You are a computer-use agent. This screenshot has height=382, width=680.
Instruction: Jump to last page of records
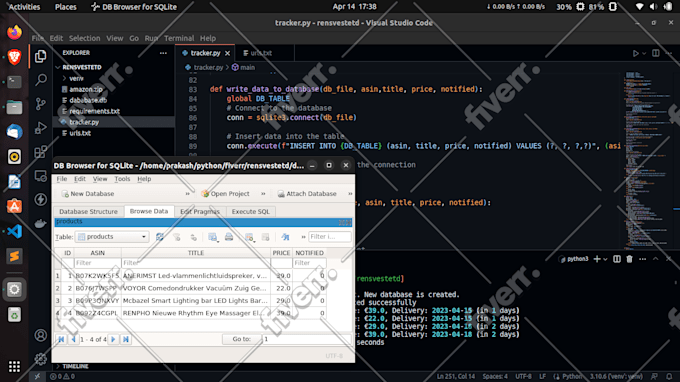(x=126, y=339)
